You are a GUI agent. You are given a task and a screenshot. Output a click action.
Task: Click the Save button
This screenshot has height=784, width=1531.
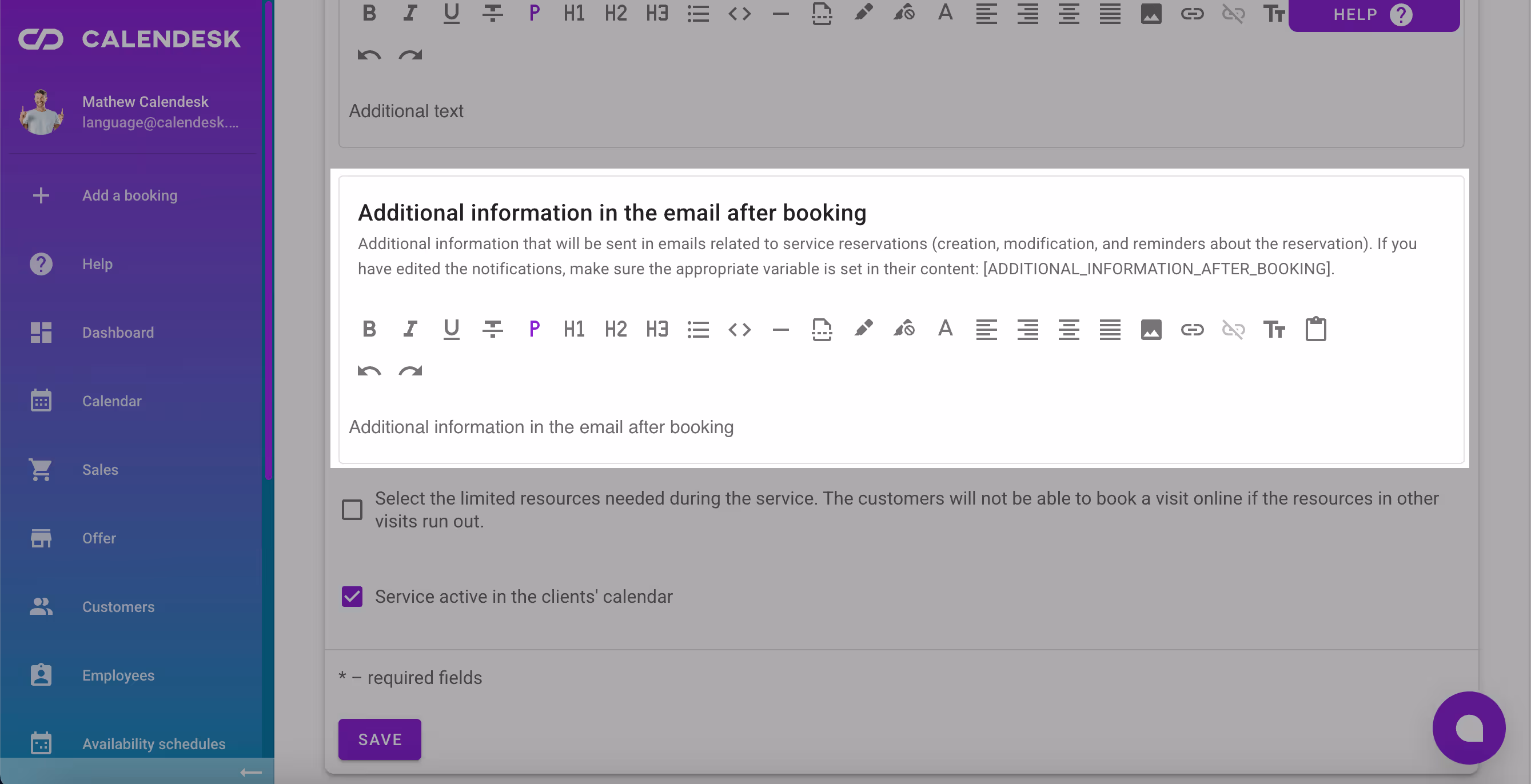point(380,739)
